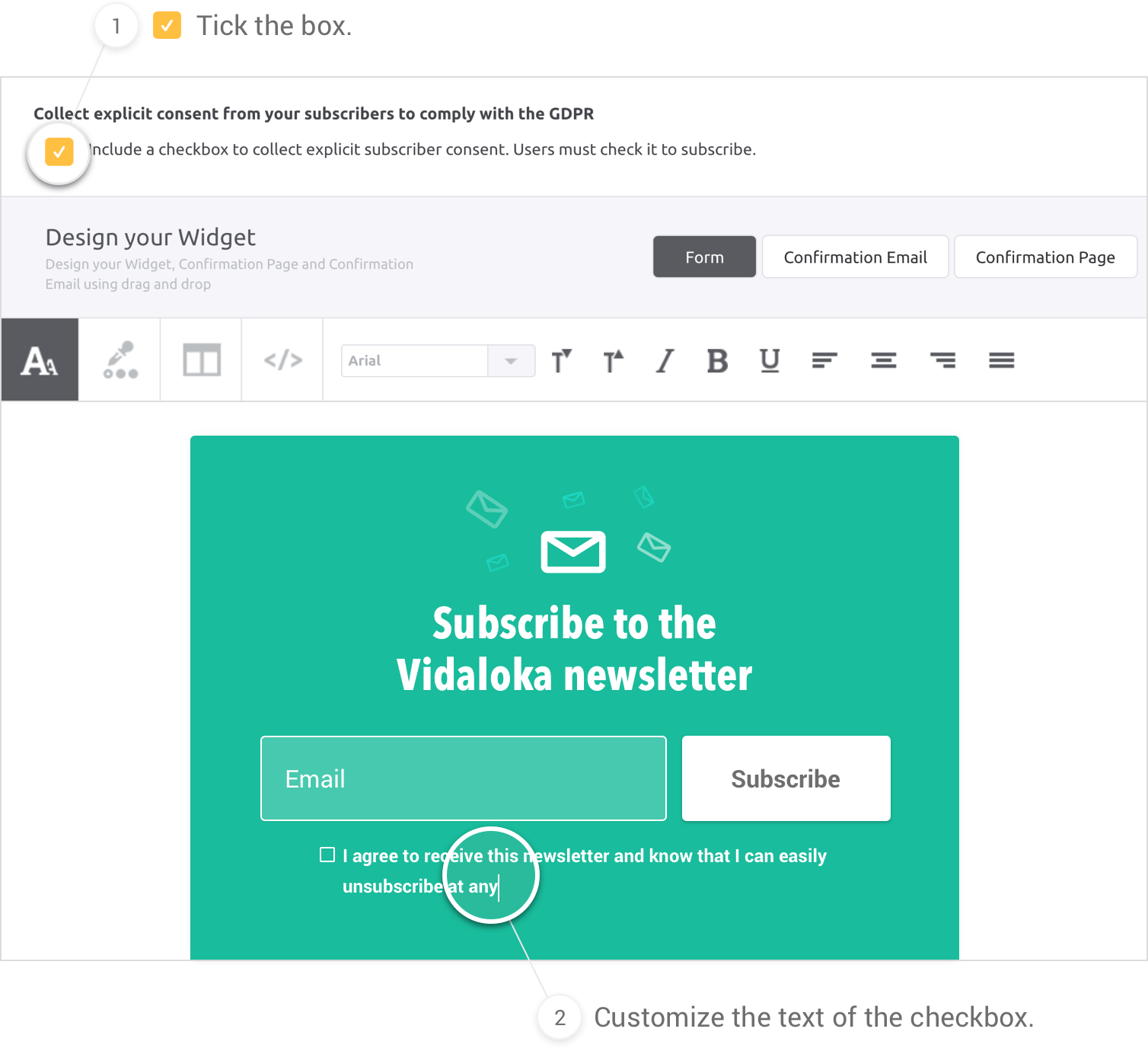Switch to the Confirmation Email tab
The height and width of the screenshot is (1048, 1148).
tap(855, 257)
